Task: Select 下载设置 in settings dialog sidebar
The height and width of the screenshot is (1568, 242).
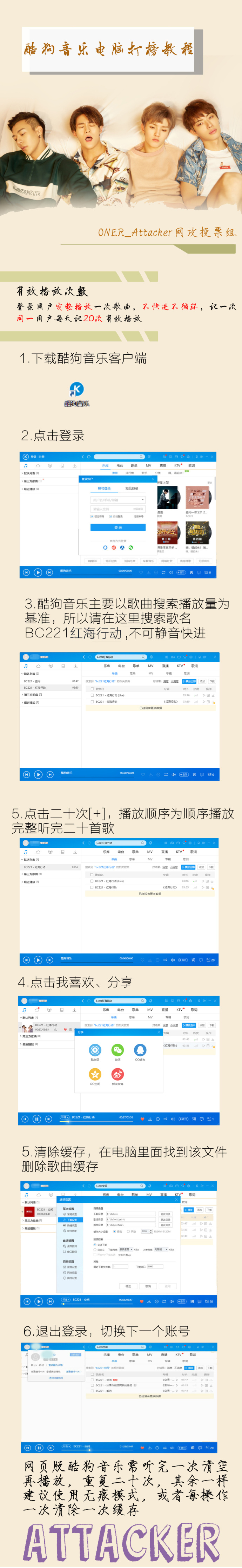Action: pyautogui.click(x=70, y=1220)
